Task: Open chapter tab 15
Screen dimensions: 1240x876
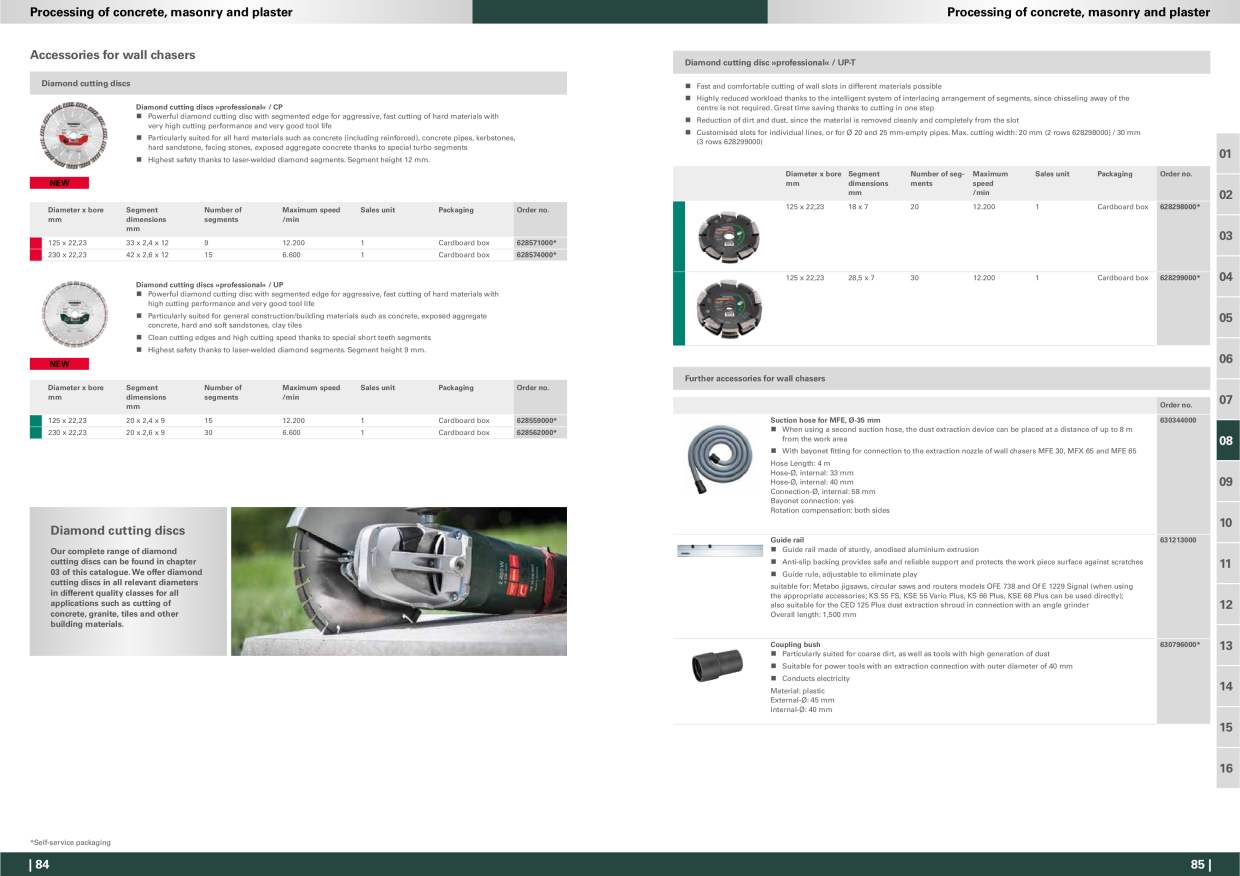Action: (x=1227, y=727)
